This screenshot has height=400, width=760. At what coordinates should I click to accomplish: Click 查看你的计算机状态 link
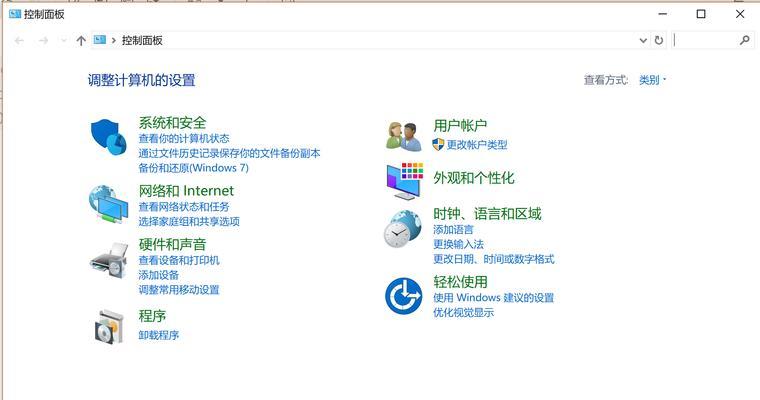(184, 139)
